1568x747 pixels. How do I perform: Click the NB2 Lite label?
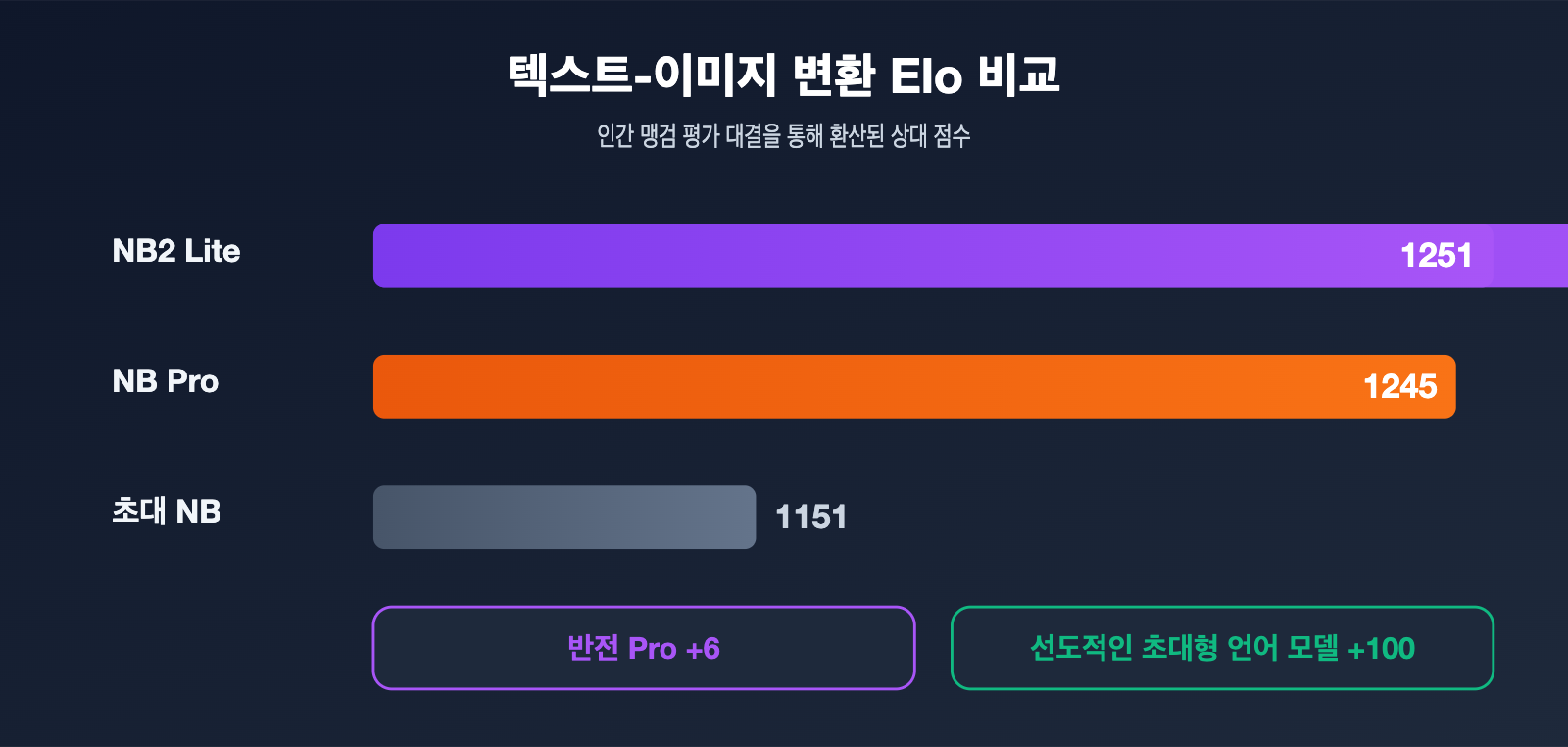[176, 251]
